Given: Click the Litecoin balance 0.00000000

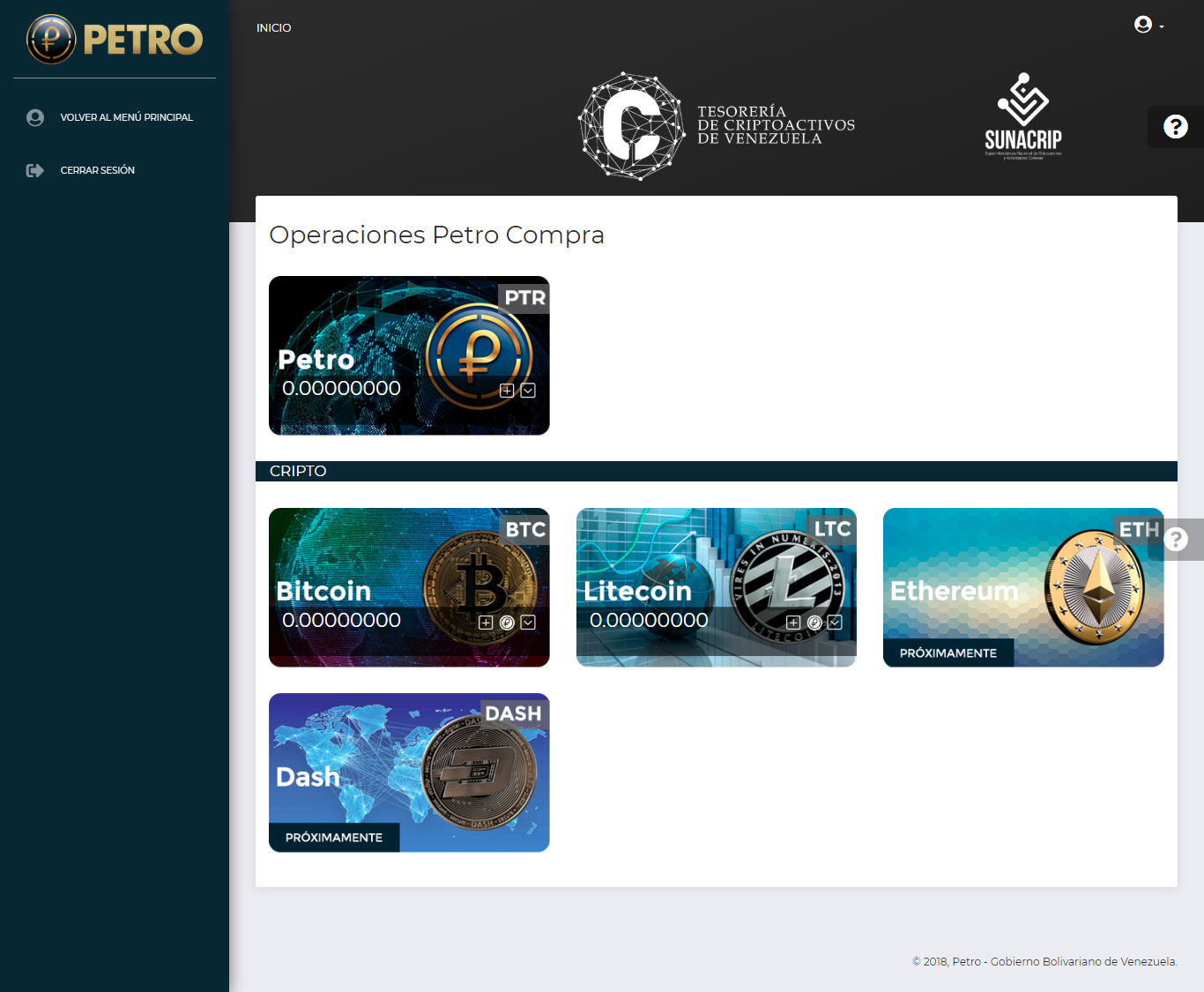Looking at the screenshot, I should [649, 621].
